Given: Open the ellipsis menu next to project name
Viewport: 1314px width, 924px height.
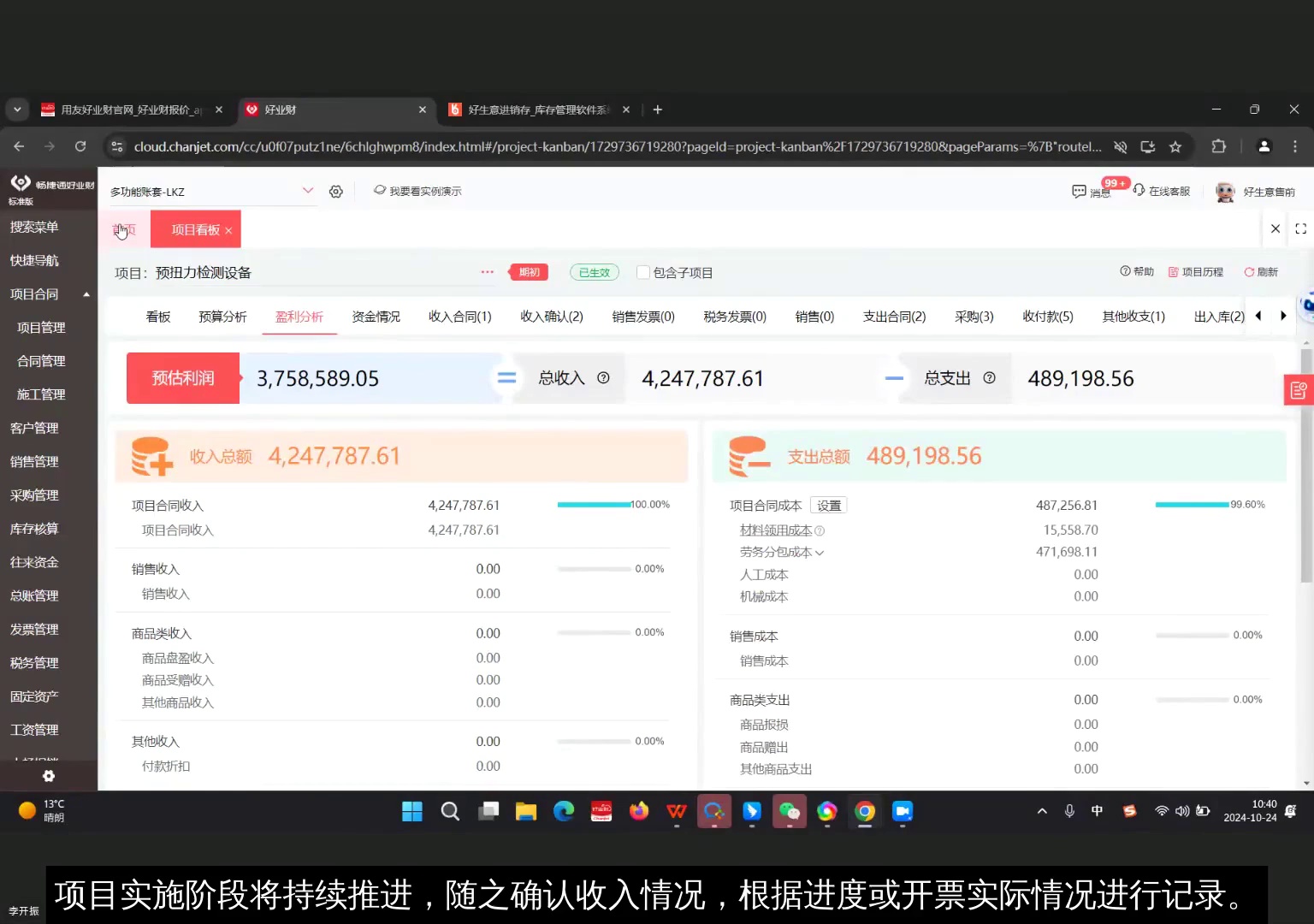Looking at the screenshot, I should (487, 271).
